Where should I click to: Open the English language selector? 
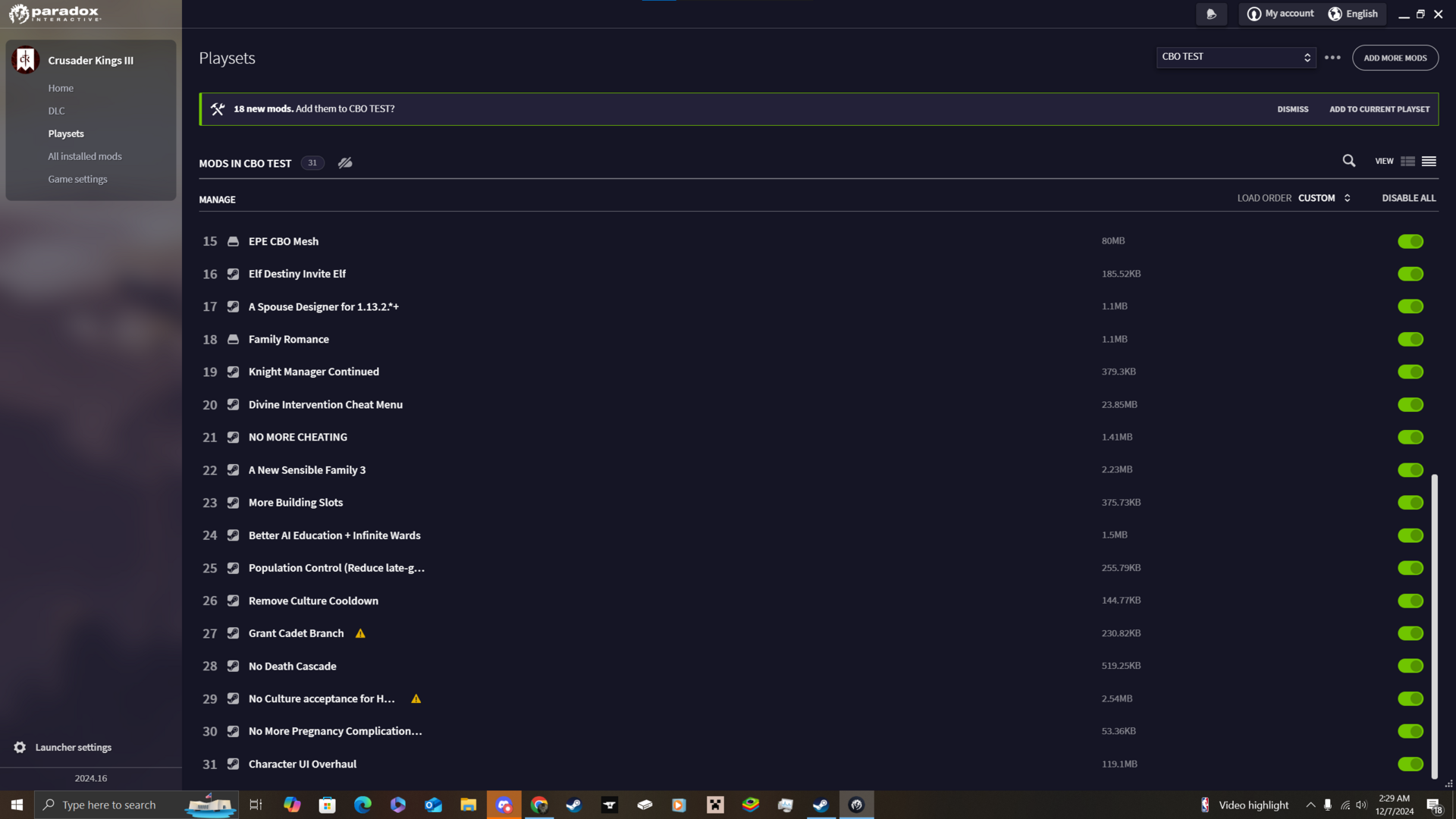pos(1354,14)
